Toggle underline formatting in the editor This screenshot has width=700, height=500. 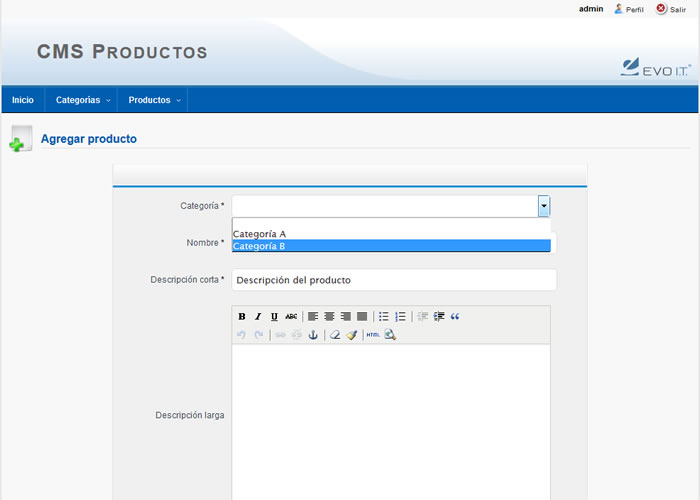(274, 317)
